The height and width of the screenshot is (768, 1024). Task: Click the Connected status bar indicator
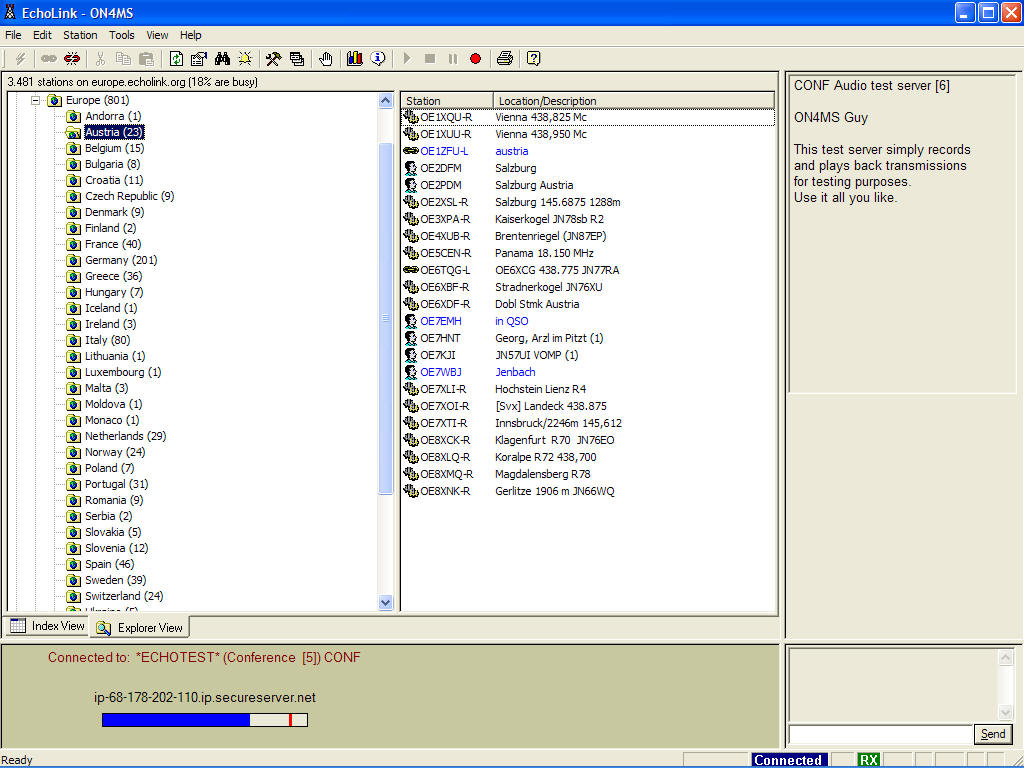click(x=788, y=760)
